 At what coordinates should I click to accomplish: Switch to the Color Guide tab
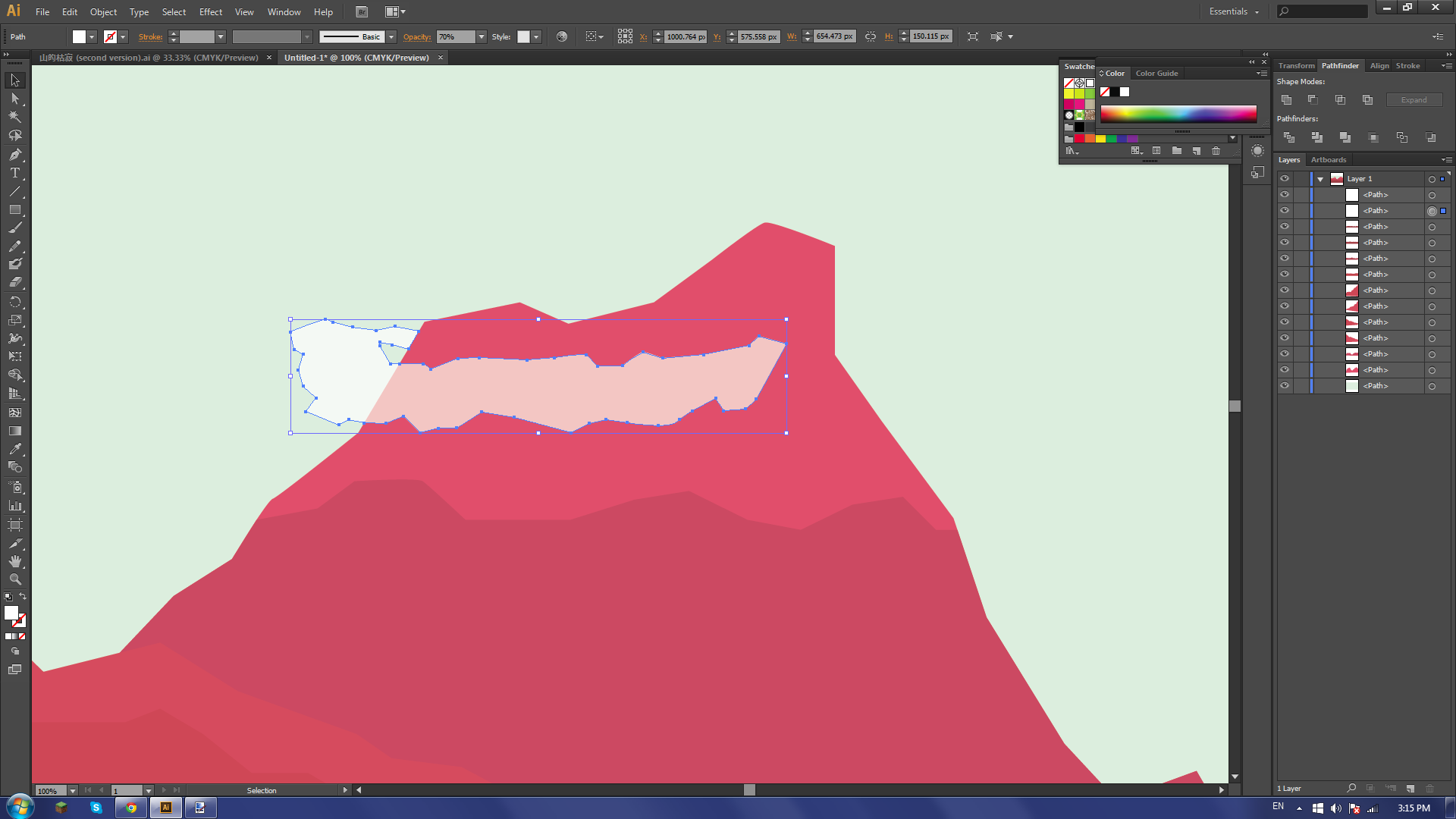1156,74
